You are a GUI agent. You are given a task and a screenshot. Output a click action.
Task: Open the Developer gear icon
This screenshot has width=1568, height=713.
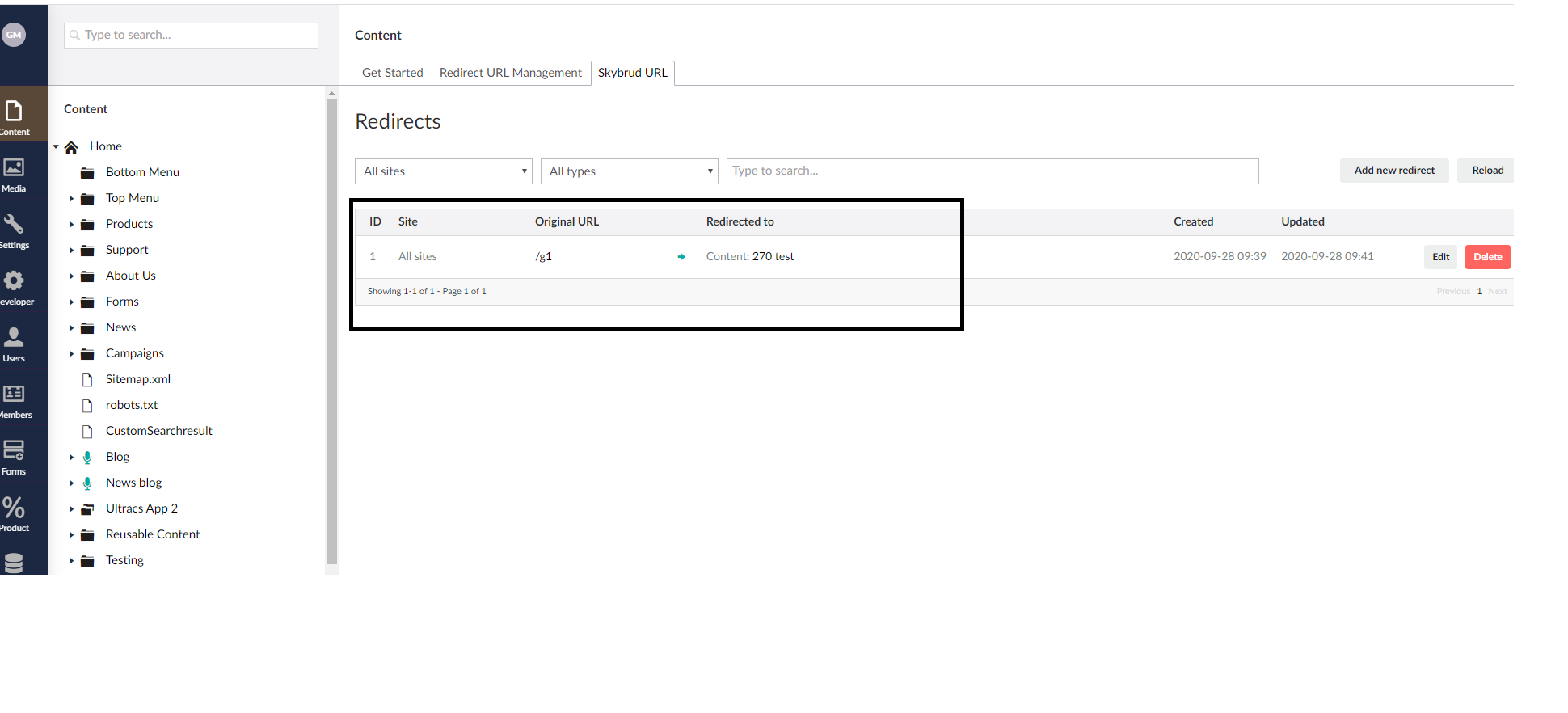(14, 281)
